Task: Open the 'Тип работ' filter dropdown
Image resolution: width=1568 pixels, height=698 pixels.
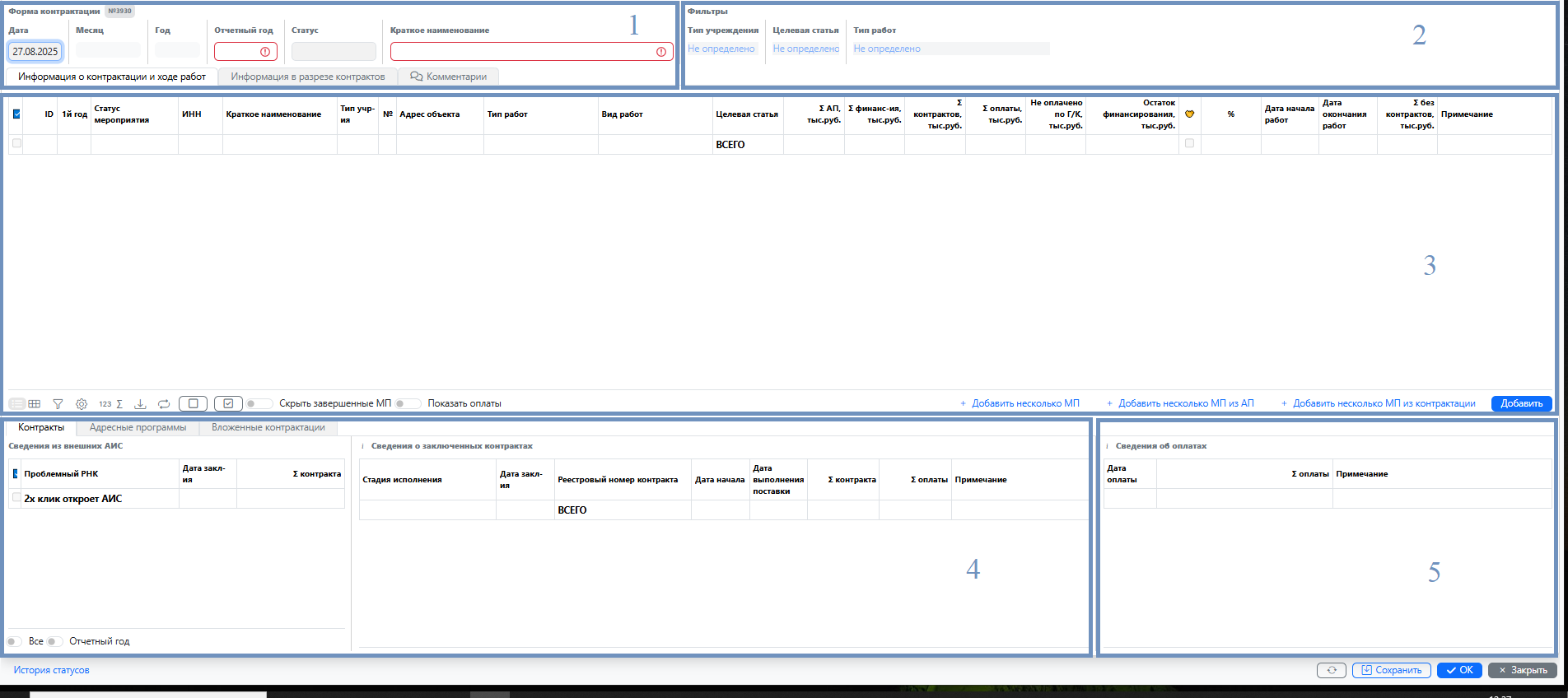Action: (x=950, y=49)
